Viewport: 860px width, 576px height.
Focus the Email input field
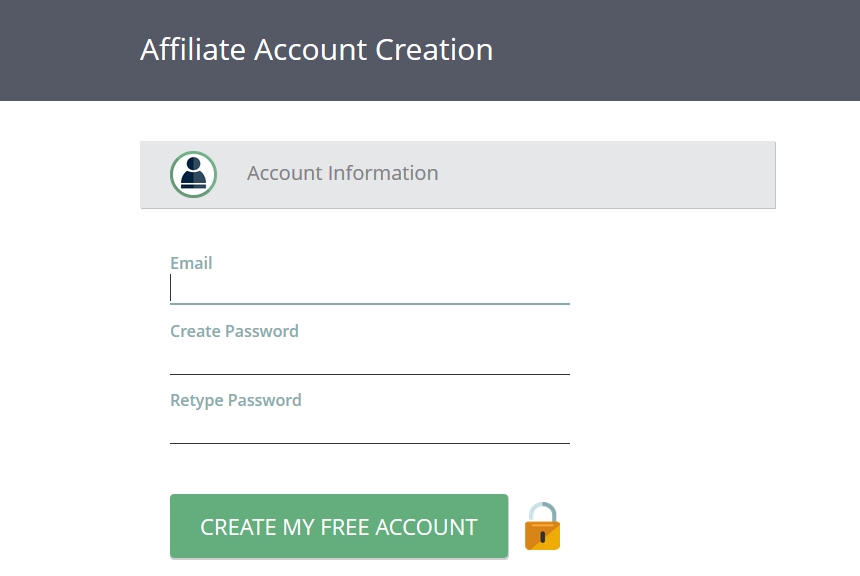click(x=370, y=289)
